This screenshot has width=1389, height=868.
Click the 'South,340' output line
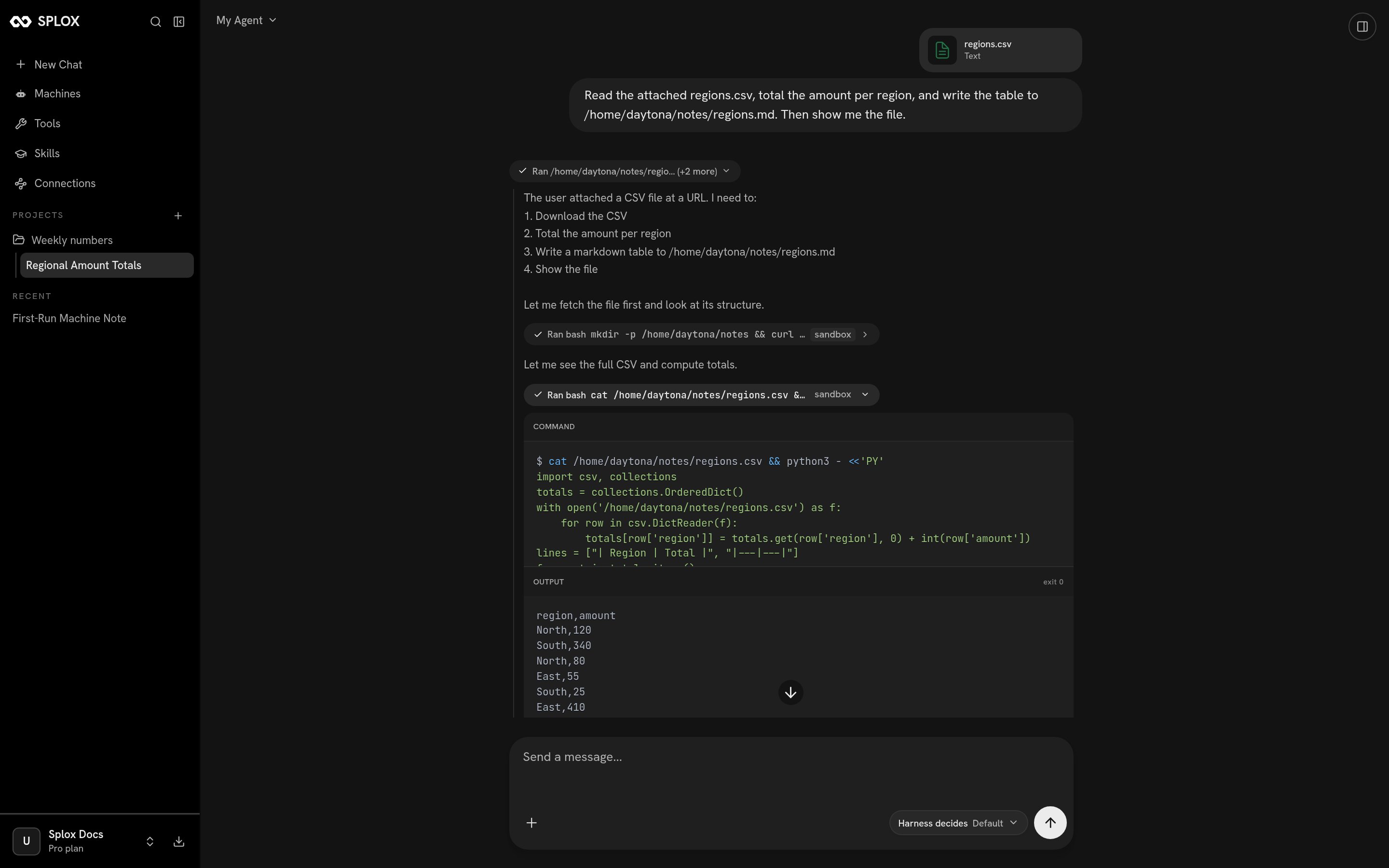(x=564, y=646)
